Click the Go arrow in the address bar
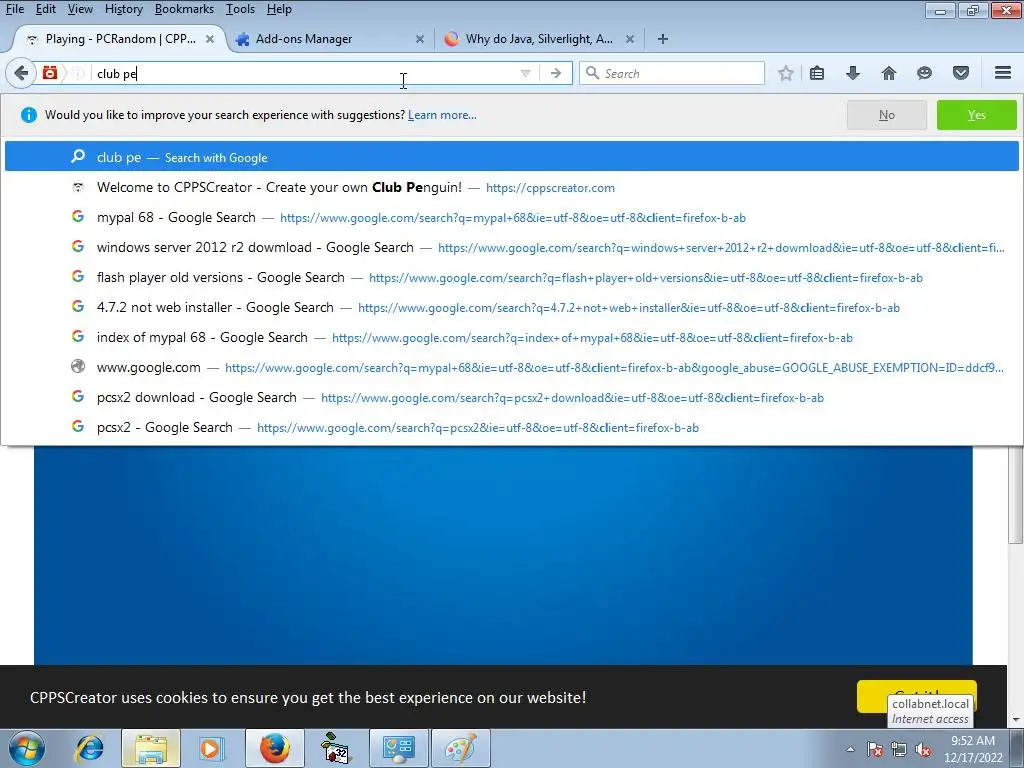 pos(556,73)
